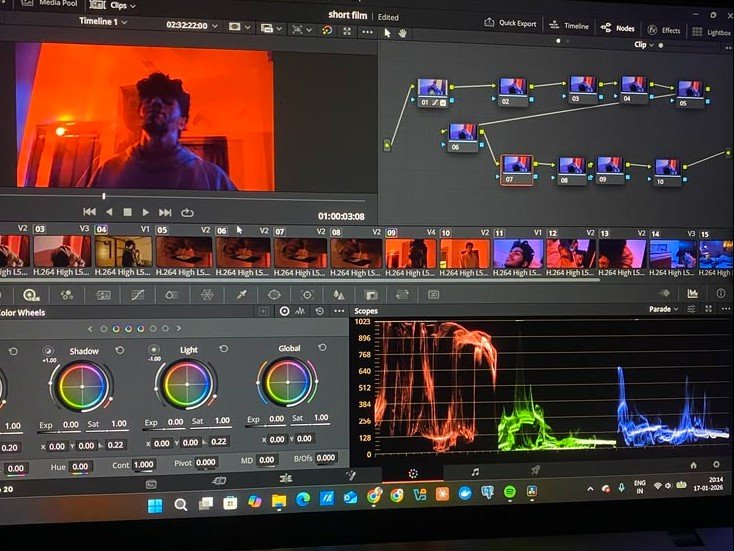This screenshot has width=734, height=551.
Task: Select node 07 in the node graph
Action: pyautogui.click(x=517, y=170)
